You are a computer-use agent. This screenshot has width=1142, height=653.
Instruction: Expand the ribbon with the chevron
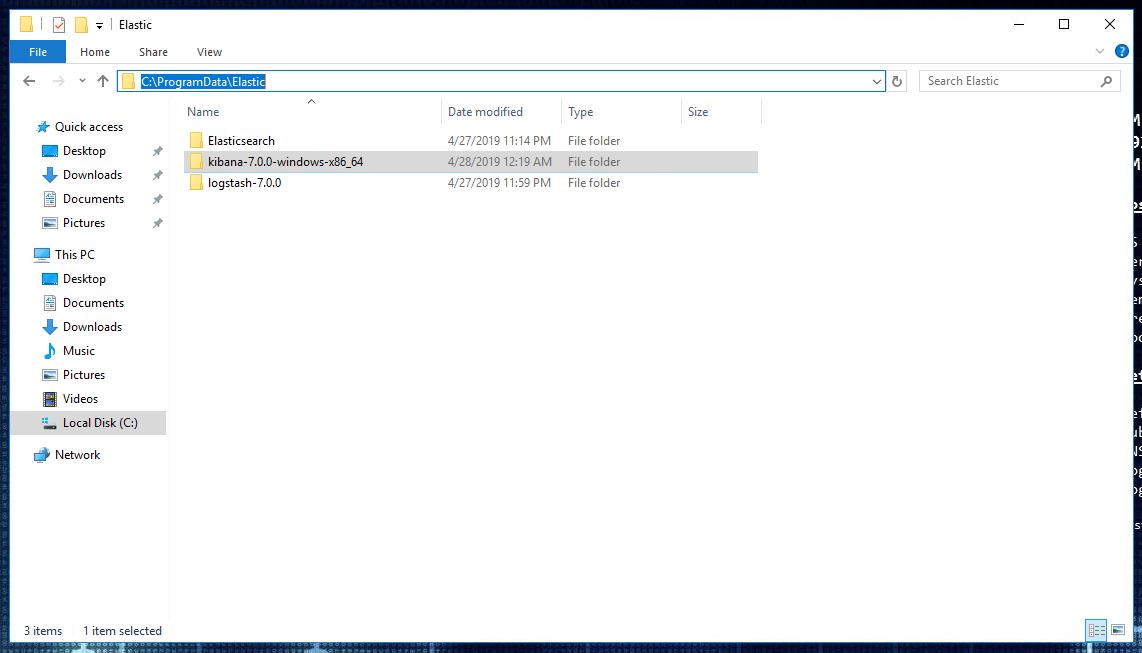tap(1100, 51)
